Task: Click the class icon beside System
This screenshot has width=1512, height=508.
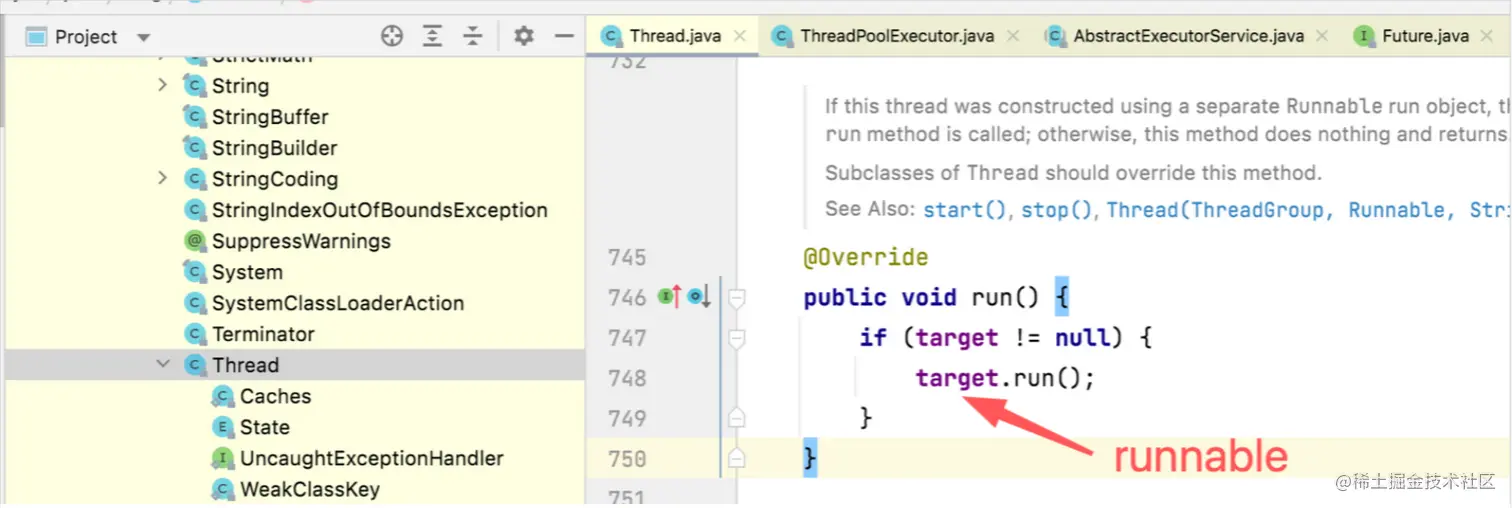Action: click(195, 272)
